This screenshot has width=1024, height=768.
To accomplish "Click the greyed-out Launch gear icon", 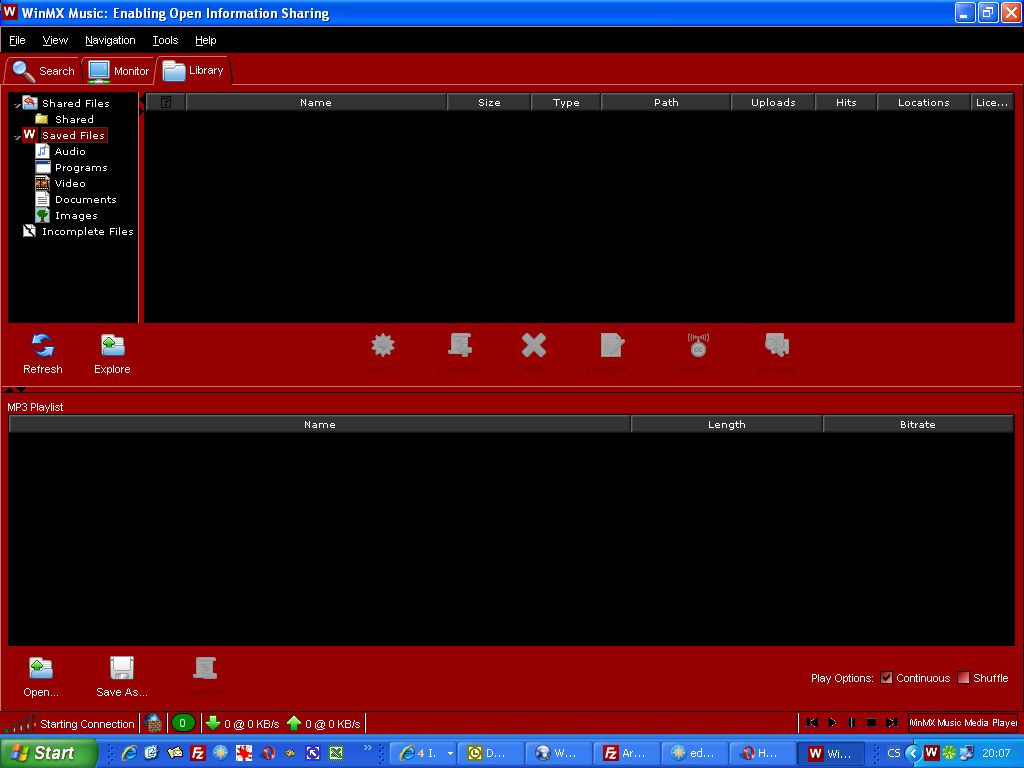I will pyautogui.click(x=383, y=345).
